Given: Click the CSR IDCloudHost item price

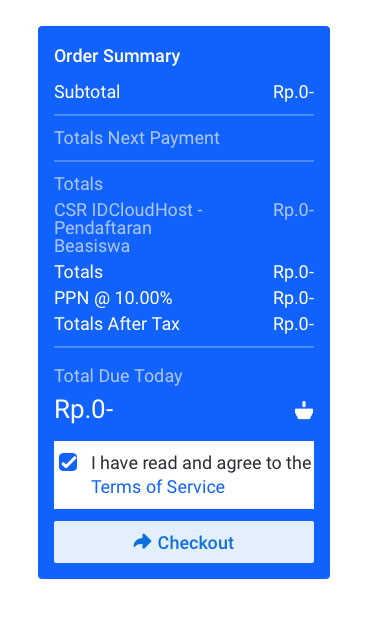Looking at the screenshot, I should [293, 210].
